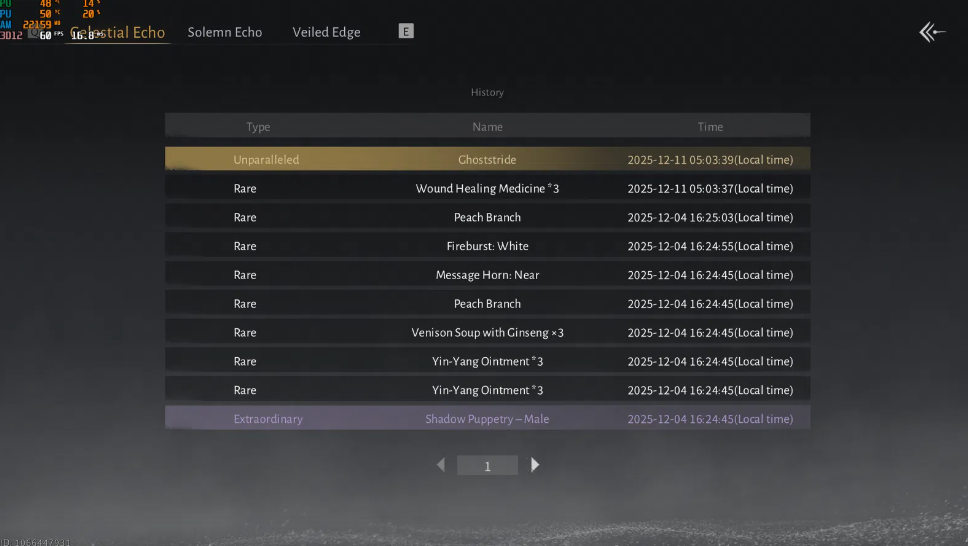The height and width of the screenshot is (546, 968).
Task: Click Rare label in Fireburst row
Action: pos(244,246)
